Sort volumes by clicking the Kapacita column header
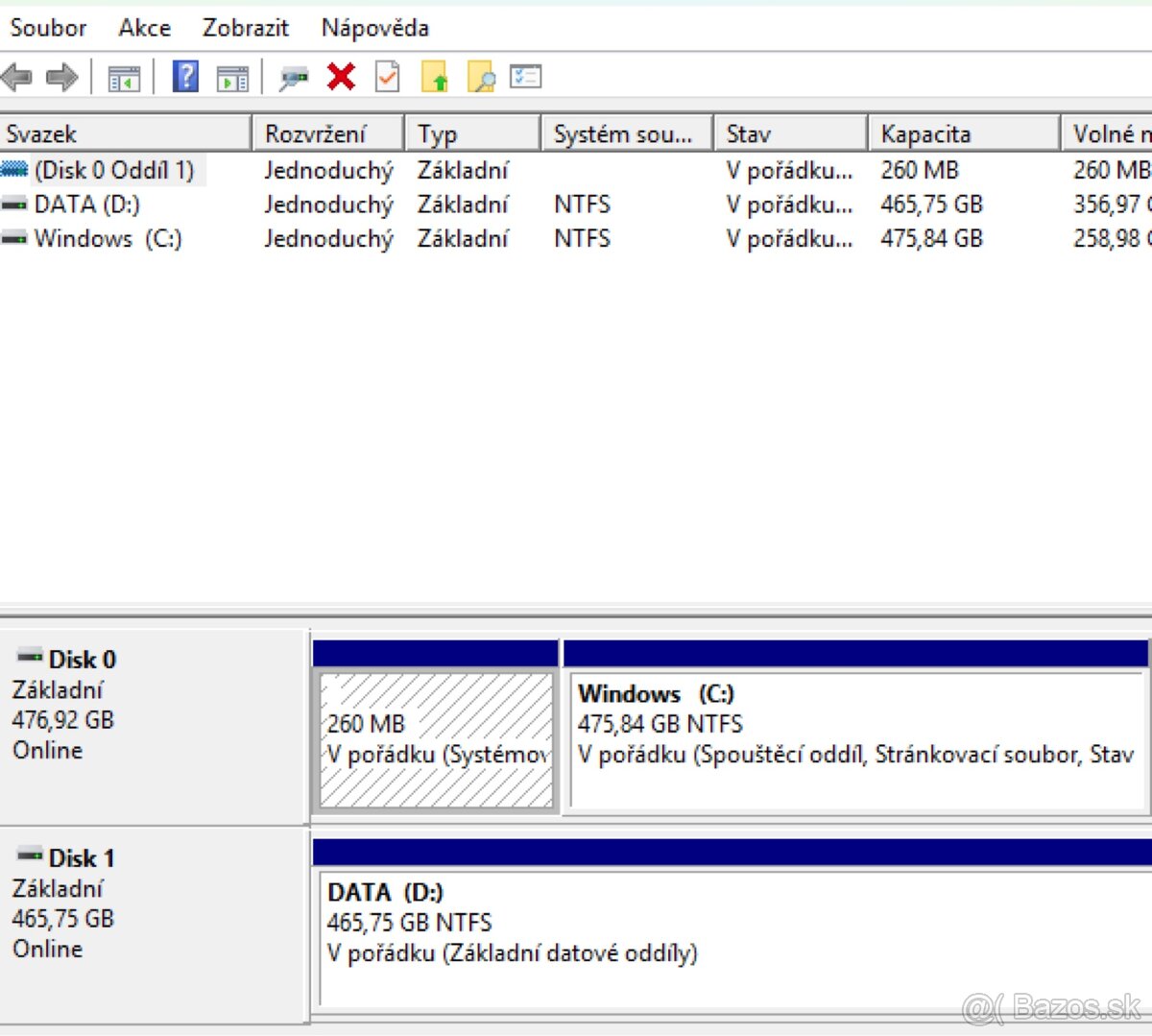Viewport: 1152px width, 1036px height. [924, 133]
